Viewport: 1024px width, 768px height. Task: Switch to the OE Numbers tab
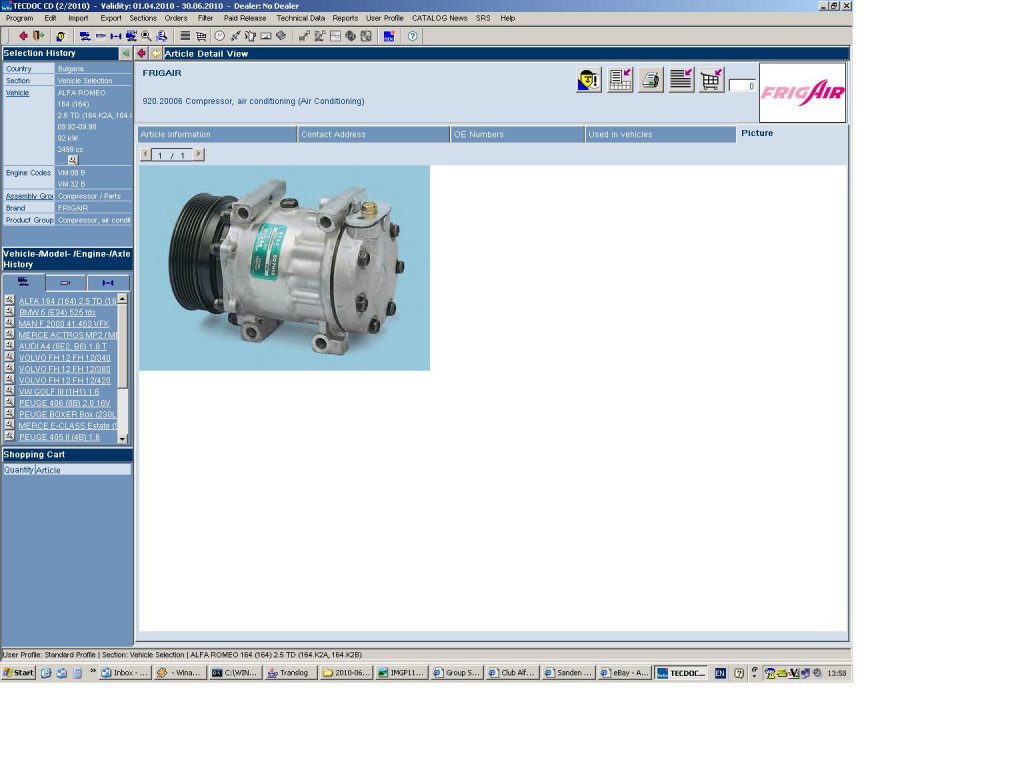pos(517,134)
